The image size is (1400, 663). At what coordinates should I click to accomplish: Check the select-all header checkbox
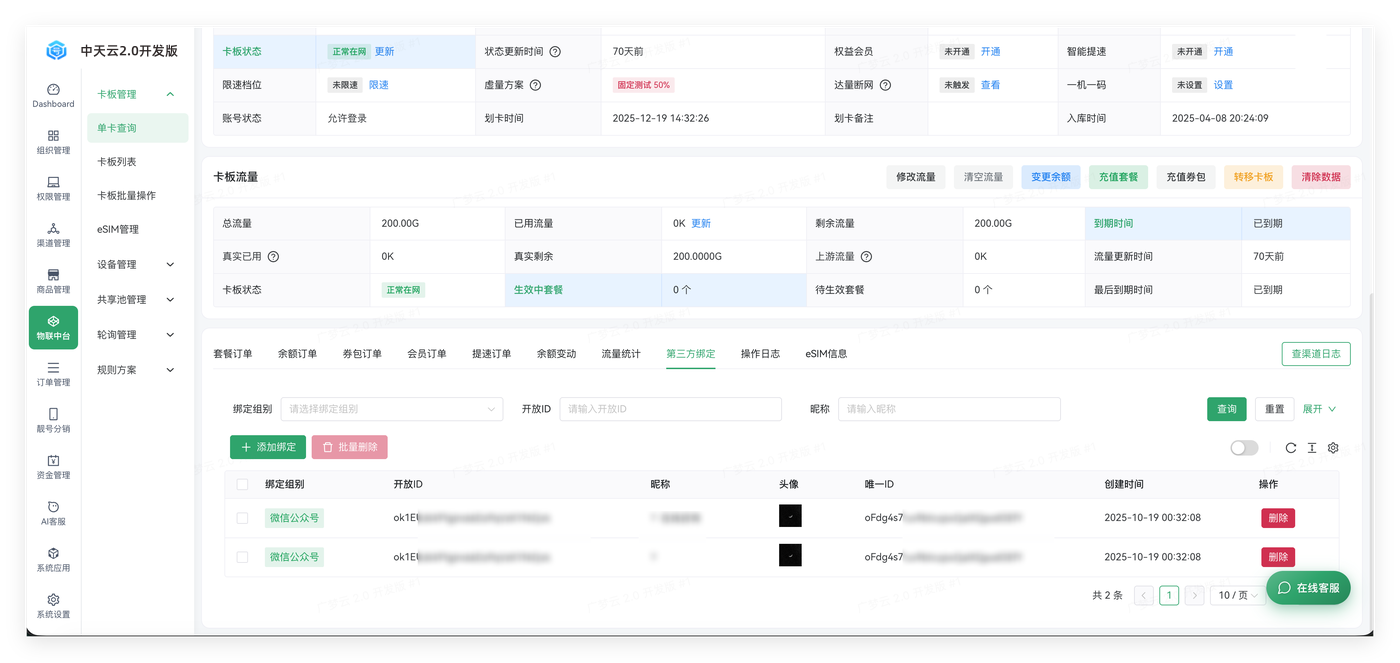[x=242, y=484]
